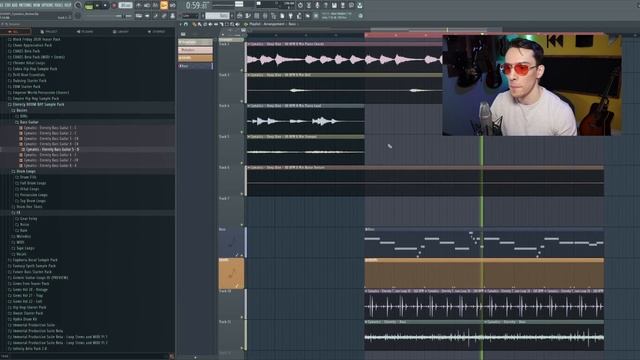
Task: Select the Paint brush tool in the playlist
Action: [x=200, y=24]
